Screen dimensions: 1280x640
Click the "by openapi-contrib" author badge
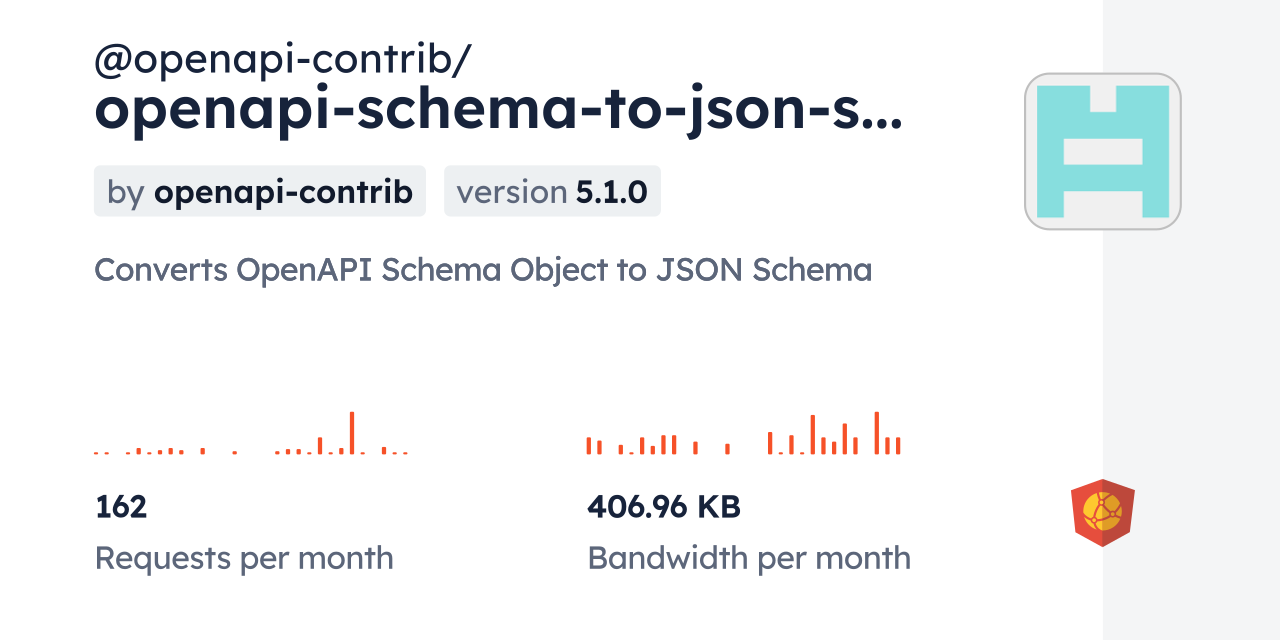coord(260,192)
